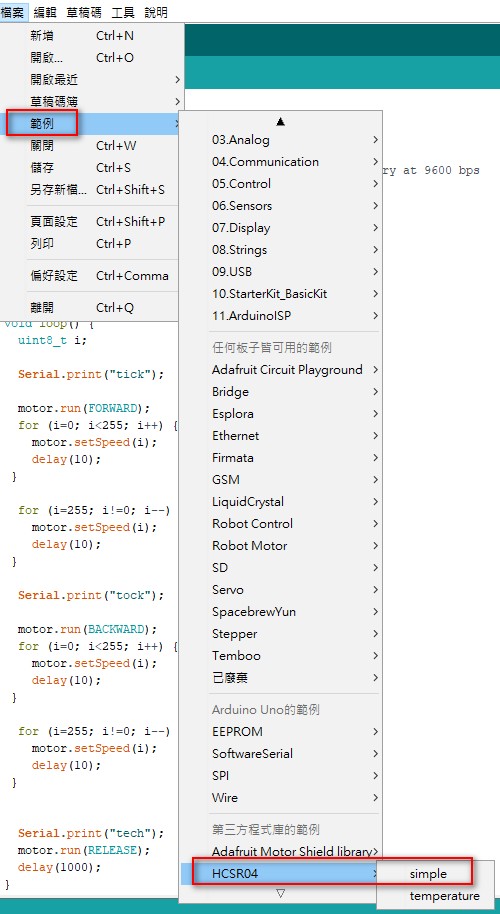Open the 04.Communication examples submenu
Image resolution: width=500 pixels, height=914 pixels.
coord(281,161)
